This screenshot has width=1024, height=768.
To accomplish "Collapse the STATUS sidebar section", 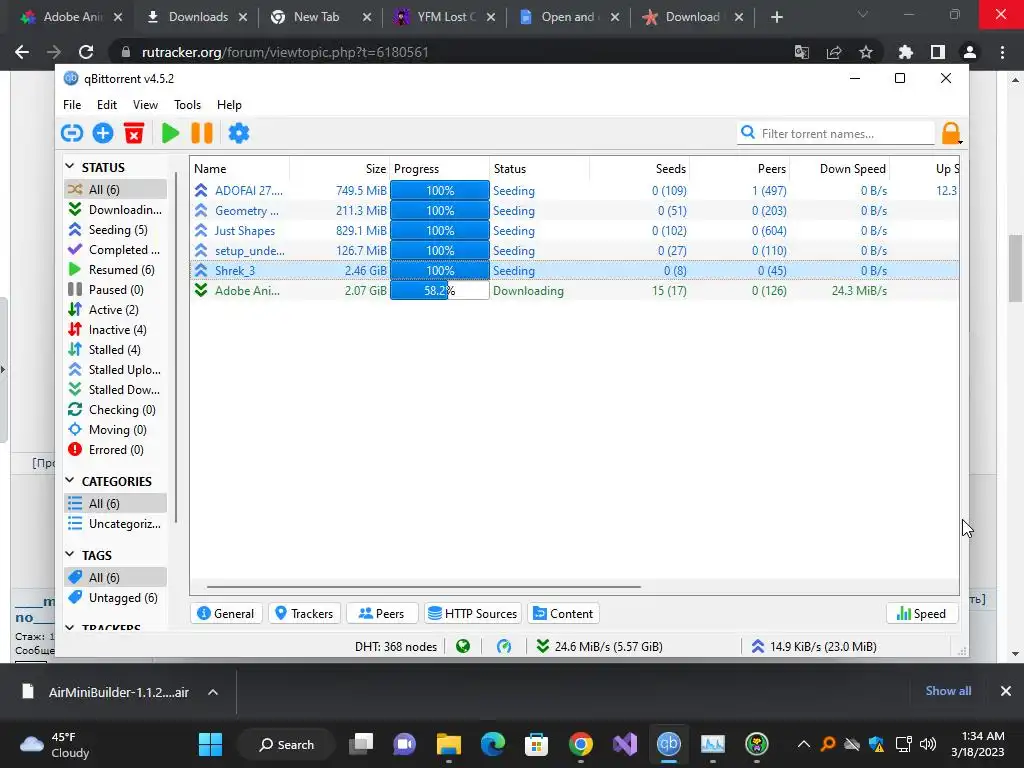I will pyautogui.click(x=71, y=167).
